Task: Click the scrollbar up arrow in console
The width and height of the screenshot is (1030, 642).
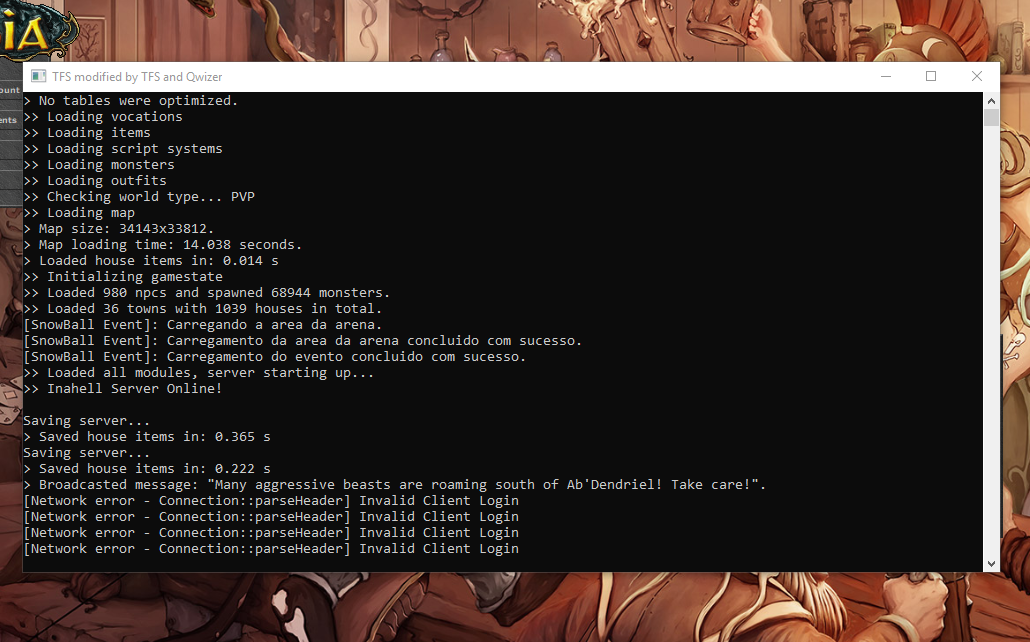Action: [x=991, y=101]
